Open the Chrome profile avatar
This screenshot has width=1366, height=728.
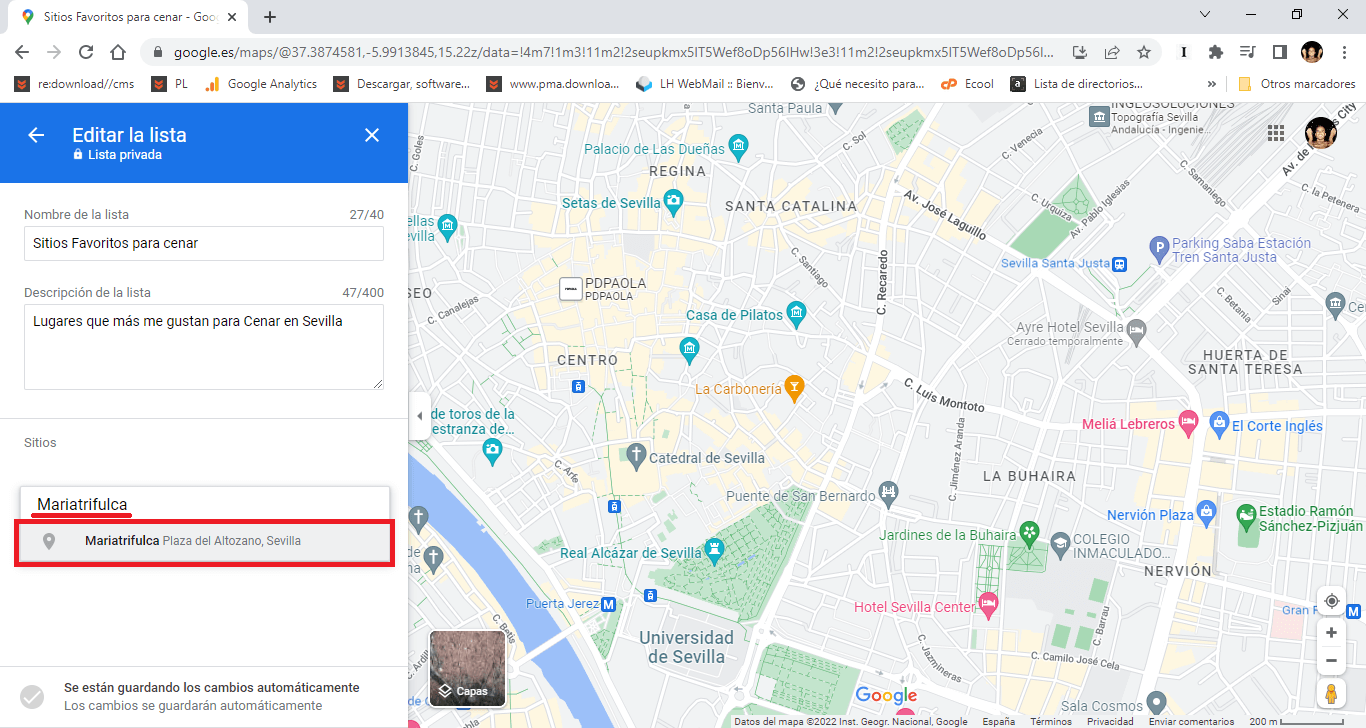click(x=1312, y=52)
